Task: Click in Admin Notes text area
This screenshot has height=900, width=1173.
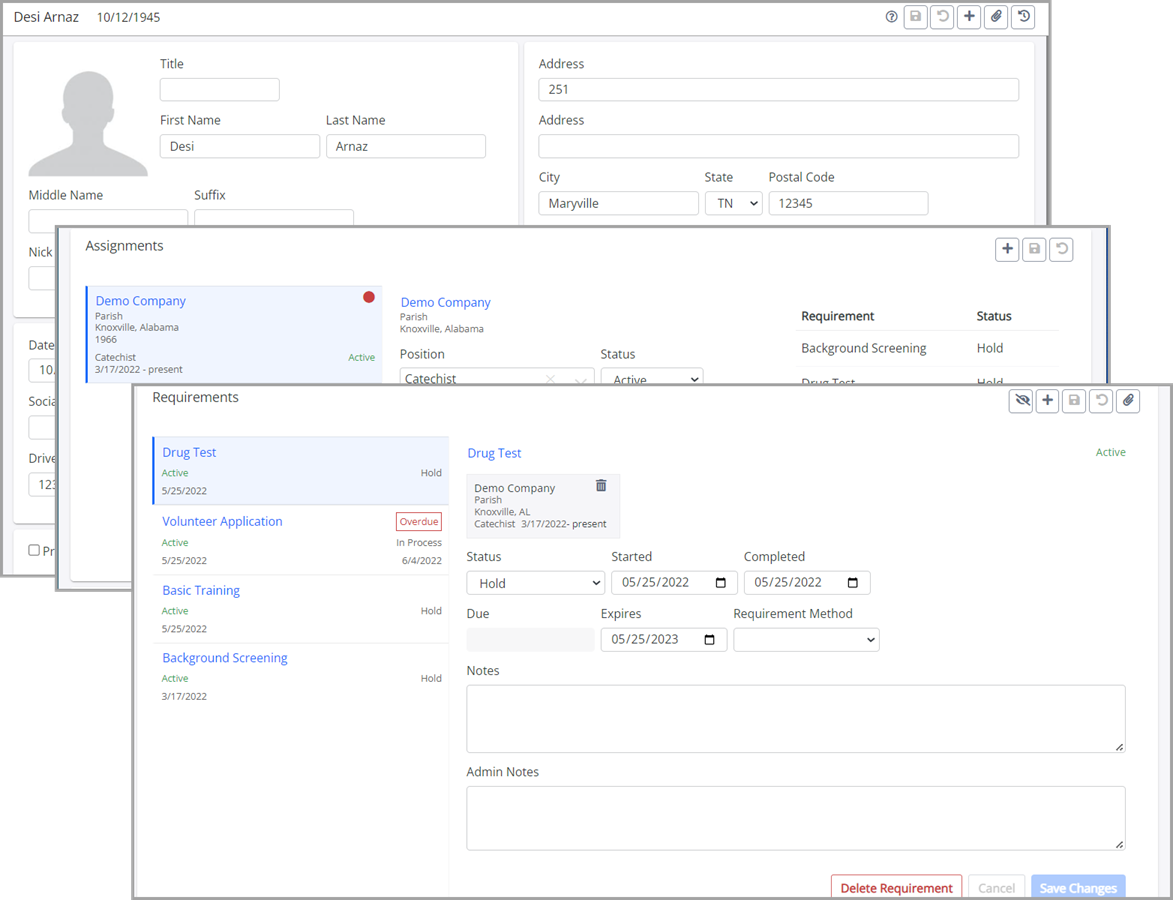Action: point(796,818)
